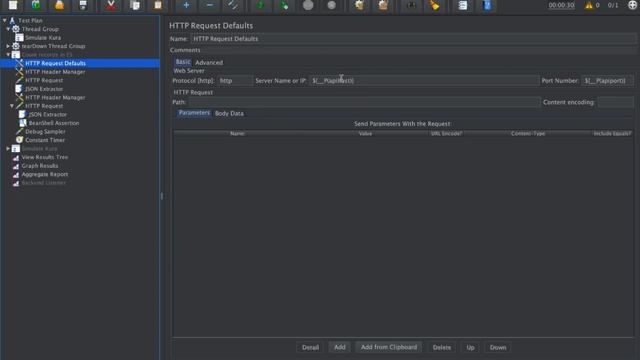The width and height of the screenshot is (640, 360).
Task: Click the Content encoding input field
Action: click(616, 102)
